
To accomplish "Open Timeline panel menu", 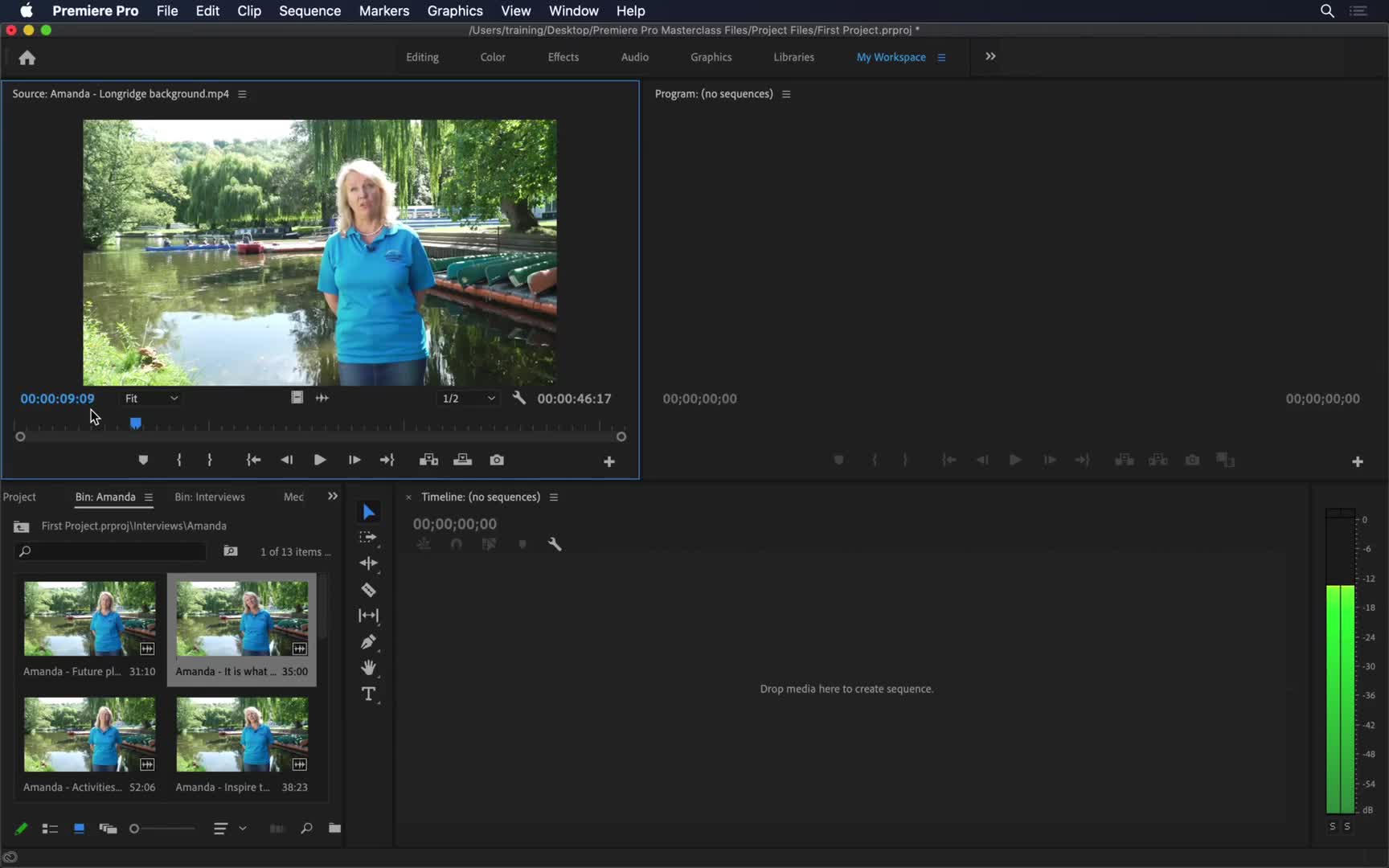I will coord(554,497).
